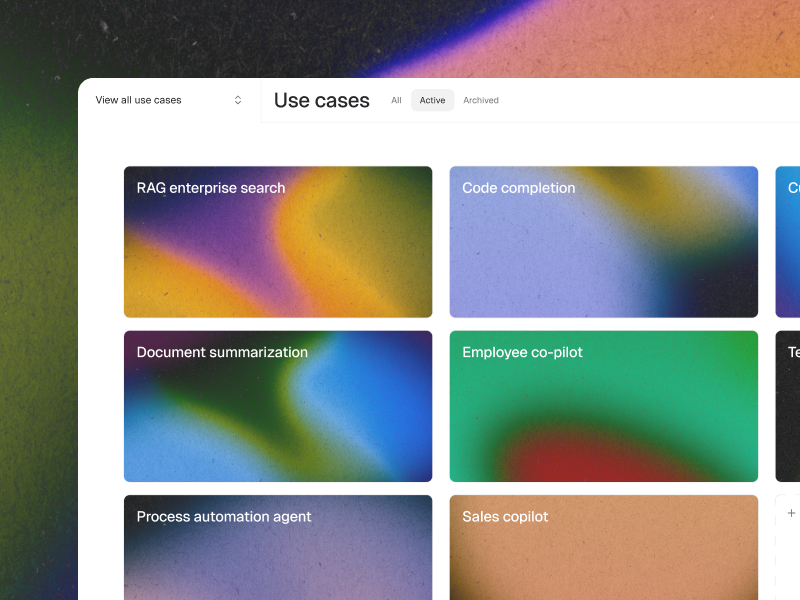Open the Process automation agent card
Image resolution: width=800 pixels, height=600 pixels.
point(278,547)
